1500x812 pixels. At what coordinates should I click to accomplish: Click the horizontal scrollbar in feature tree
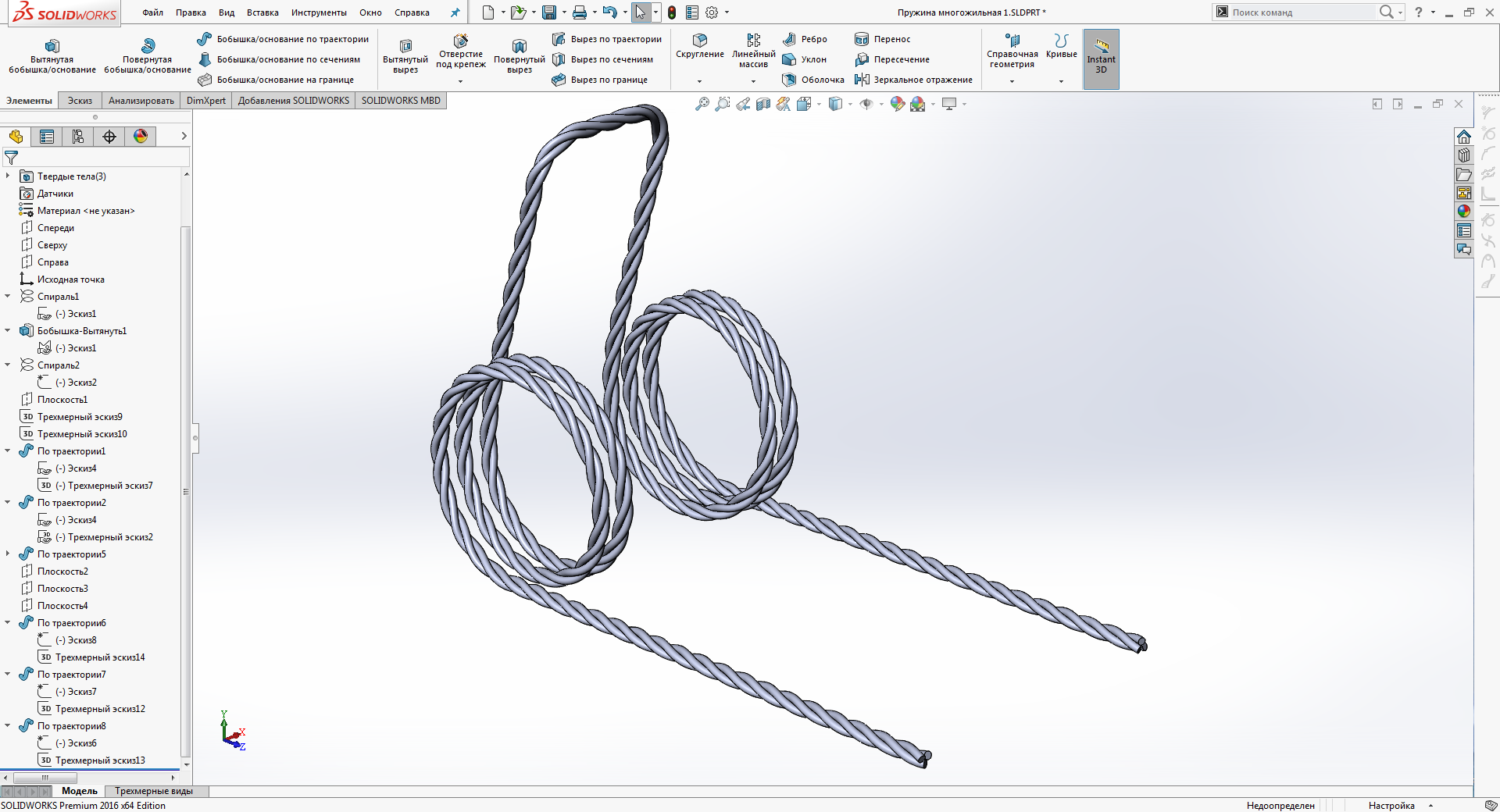coord(45,778)
